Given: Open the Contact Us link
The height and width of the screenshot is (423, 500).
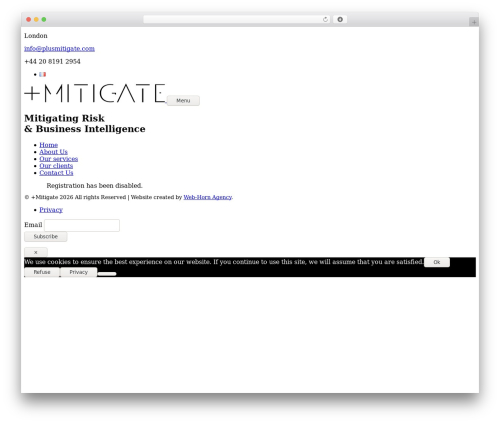Looking at the screenshot, I should [x=56, y=173].
